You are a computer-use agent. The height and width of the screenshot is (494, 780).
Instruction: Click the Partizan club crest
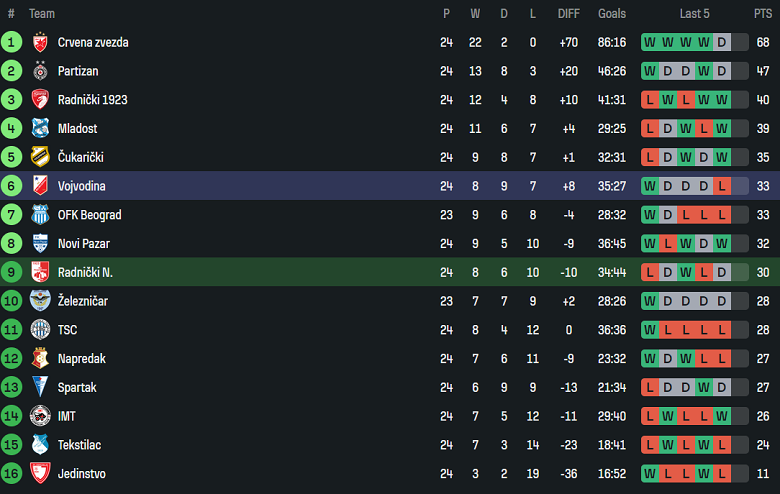40,71
